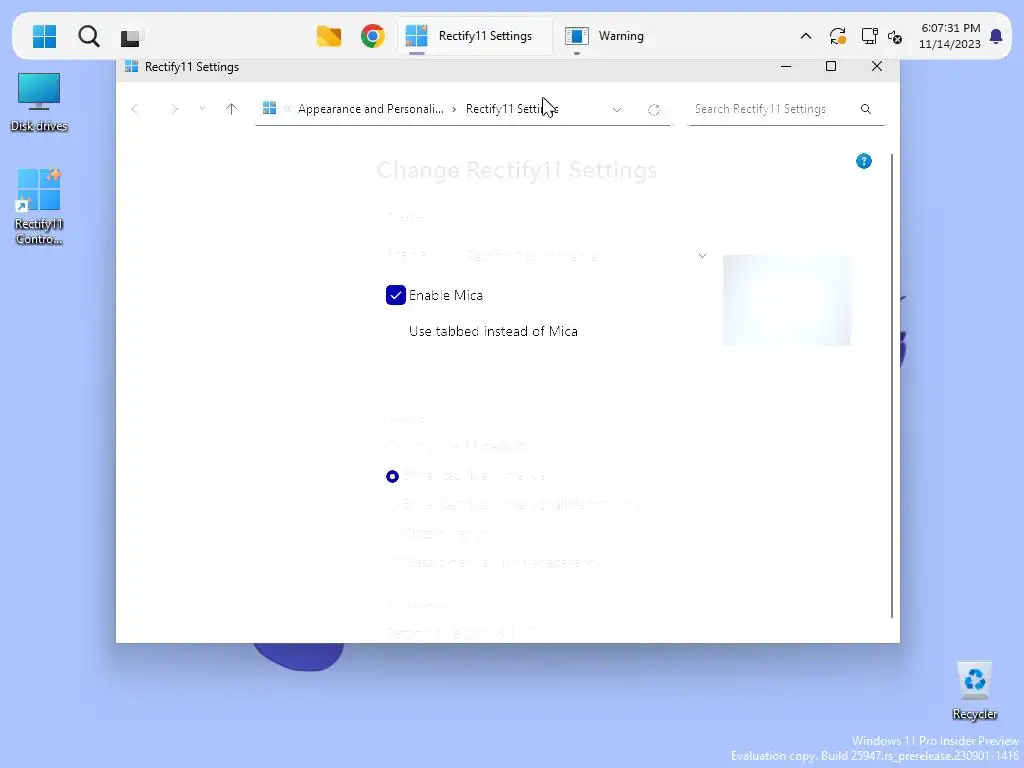Uncheck the Enable Mica checkbox

395,295
